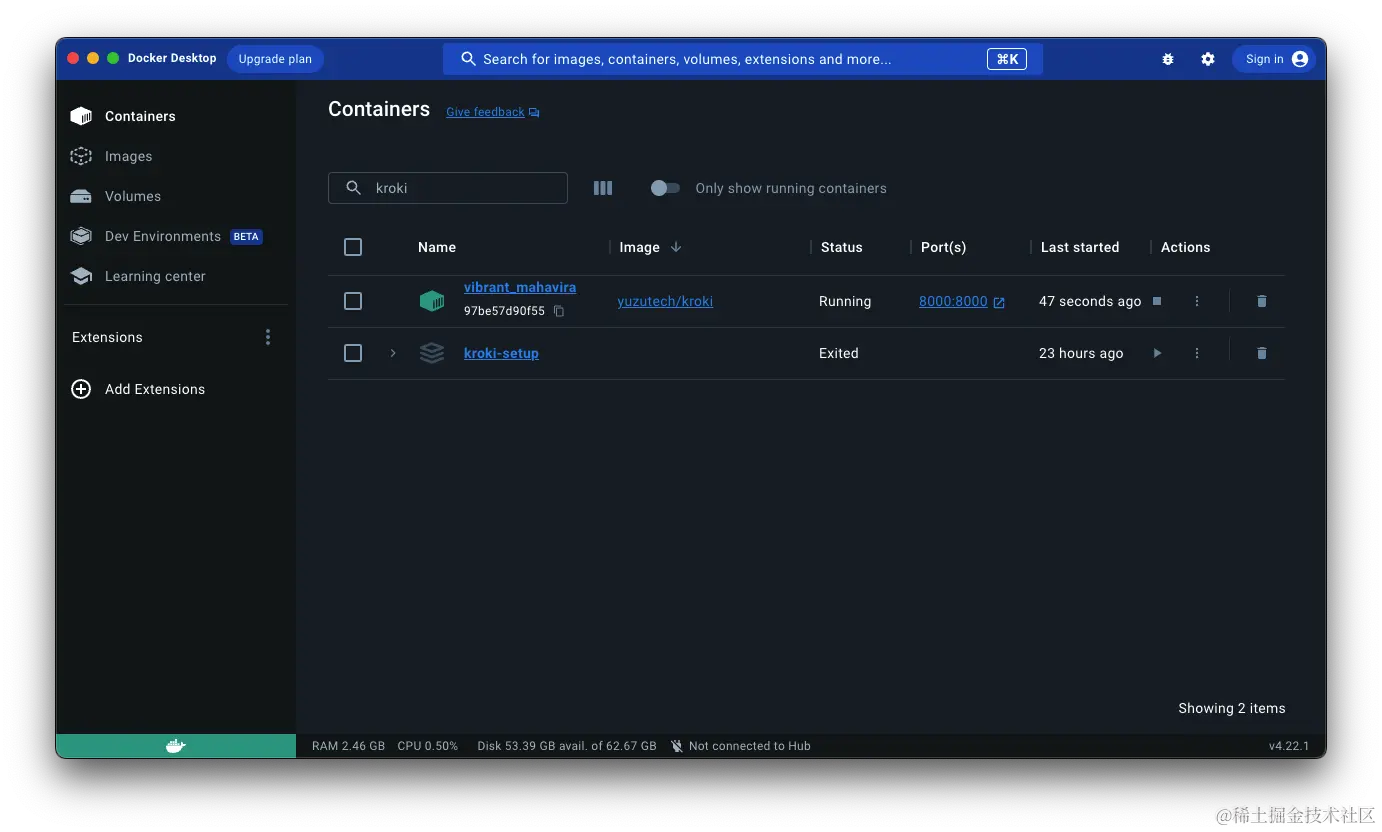Click the Docker whale icon in the status bar
The width and height of the screenshot is (1382, 832).
point(176,746)
